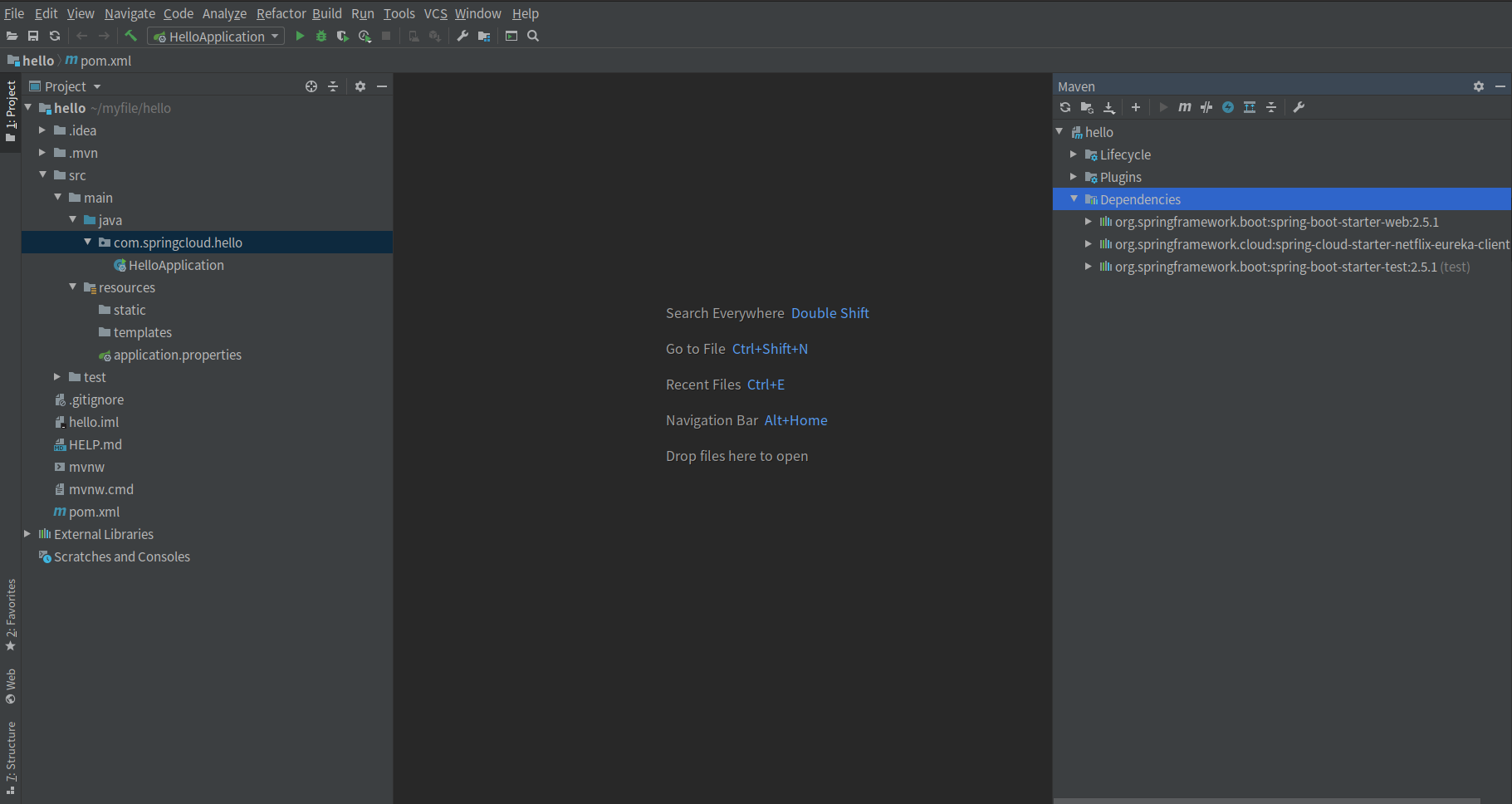The width and height of the screenshot is (1512, 804).
Task: Open Project panel gear options
Action: tap(360, 86)
